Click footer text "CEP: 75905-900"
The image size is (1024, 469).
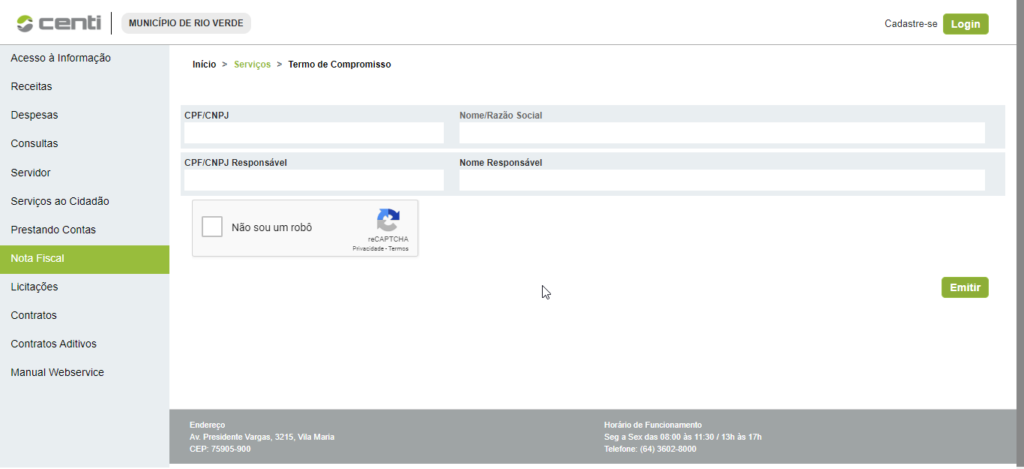click(220, 449)
